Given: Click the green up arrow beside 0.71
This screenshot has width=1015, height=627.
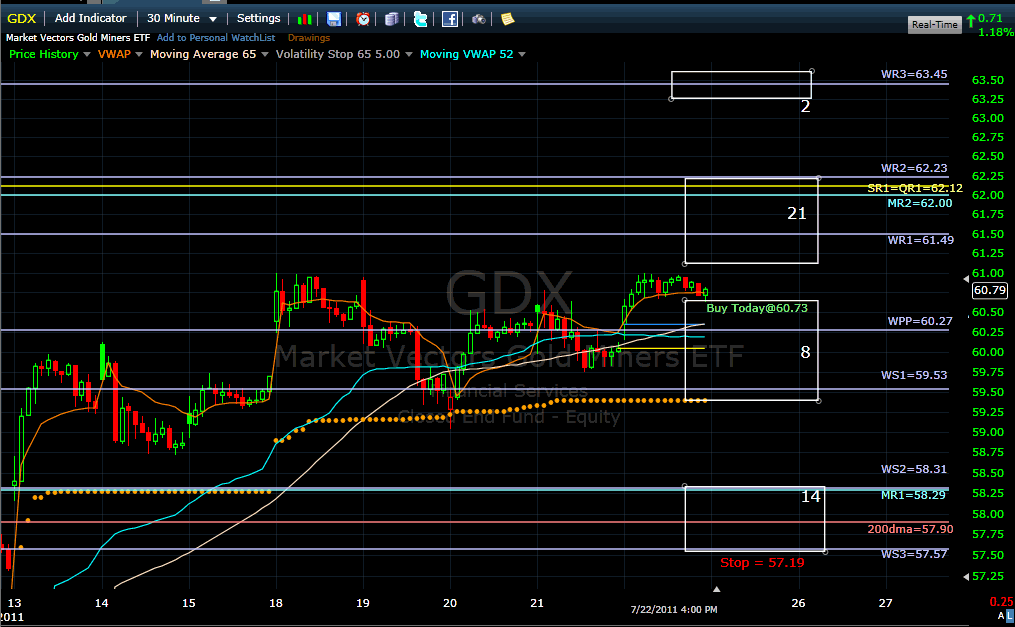Looking at the screenshot, I should [x=971, y=21].
